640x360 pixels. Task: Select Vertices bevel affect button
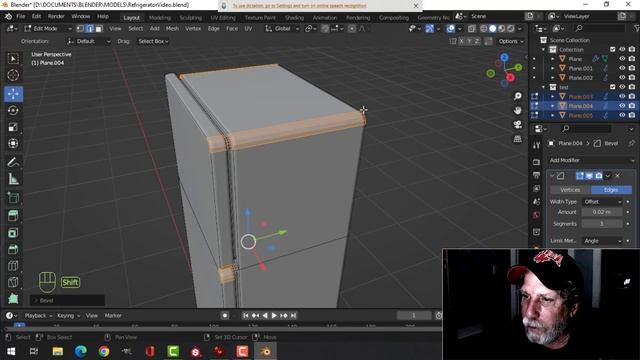click(x=570, y=190)
